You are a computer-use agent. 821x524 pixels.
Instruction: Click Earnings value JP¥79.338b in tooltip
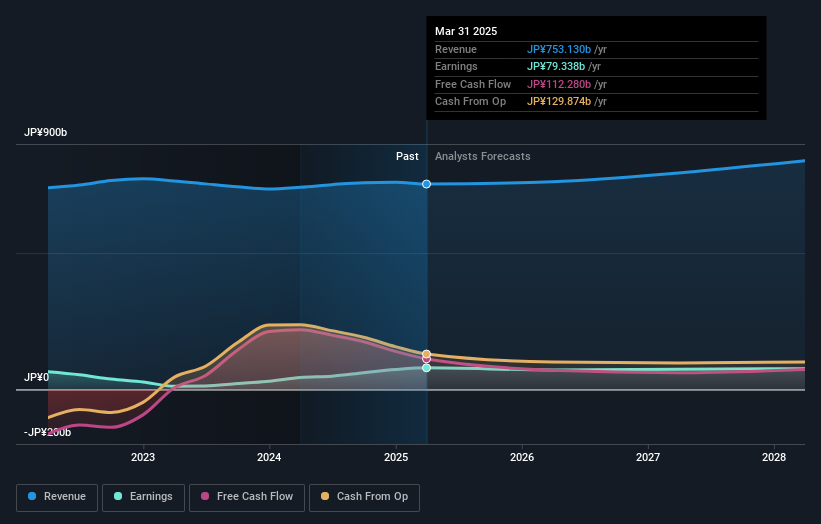pyautogui.click(x=556, y=66)
